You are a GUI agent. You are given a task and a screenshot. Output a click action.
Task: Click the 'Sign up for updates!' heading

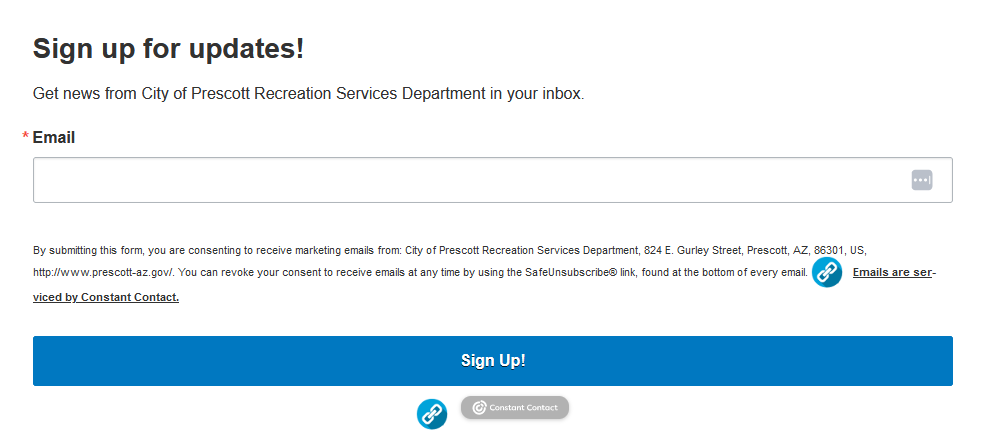point(169,48)
